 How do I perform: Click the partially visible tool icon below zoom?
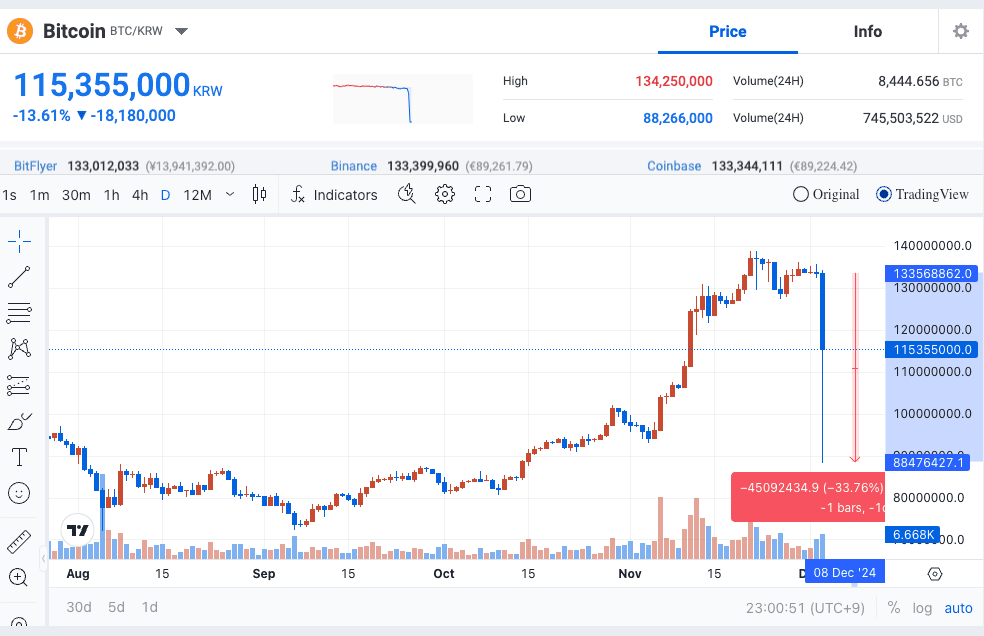pos(19,622)
